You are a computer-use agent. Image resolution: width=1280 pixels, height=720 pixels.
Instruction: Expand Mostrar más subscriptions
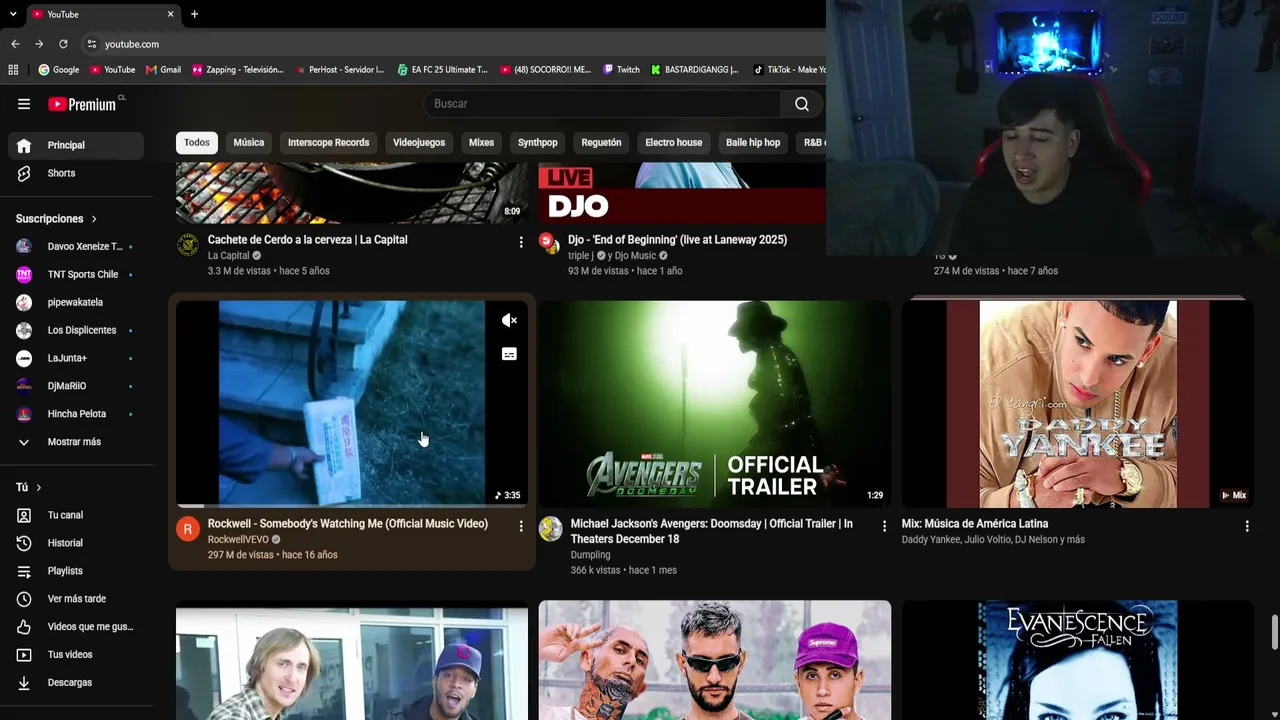(76, 442)
